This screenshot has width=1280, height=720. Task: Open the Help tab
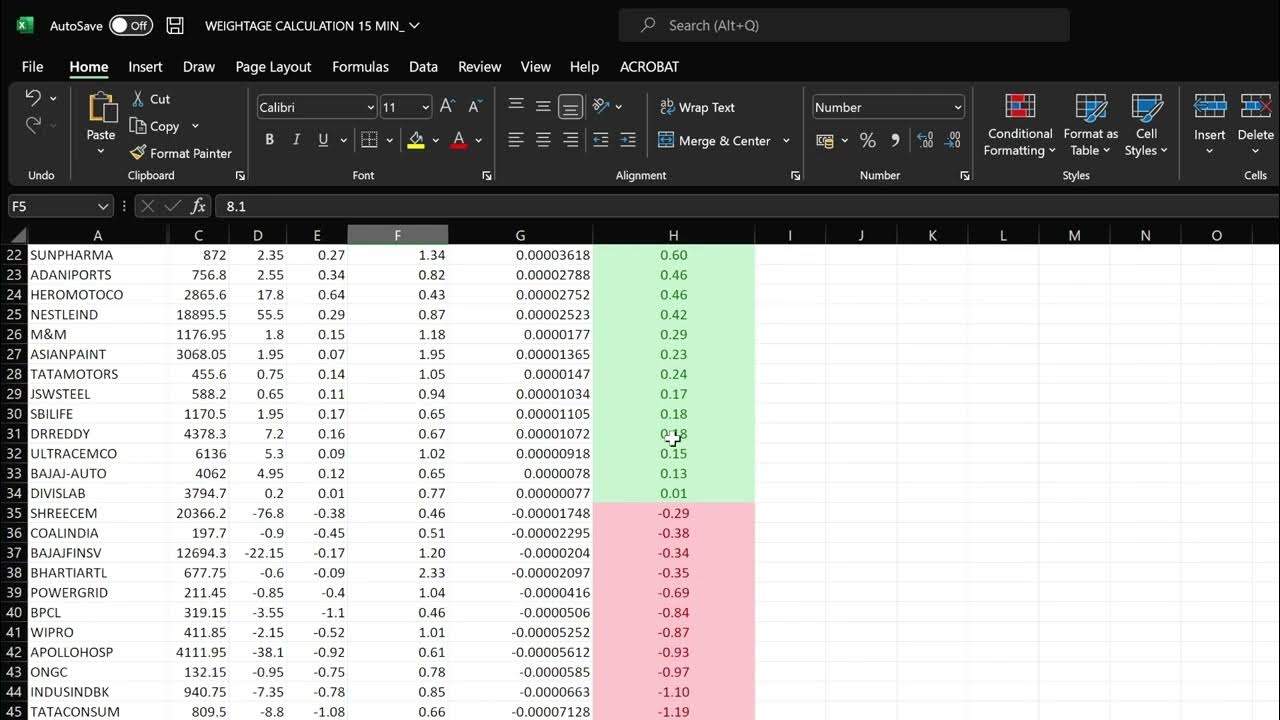tap(584, 67)
